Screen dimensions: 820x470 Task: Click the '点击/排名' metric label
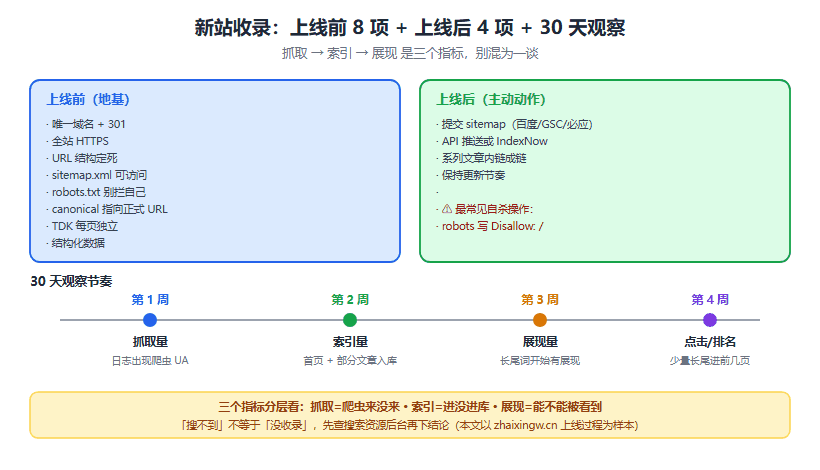pyautogui.click(x=710, y=342)
